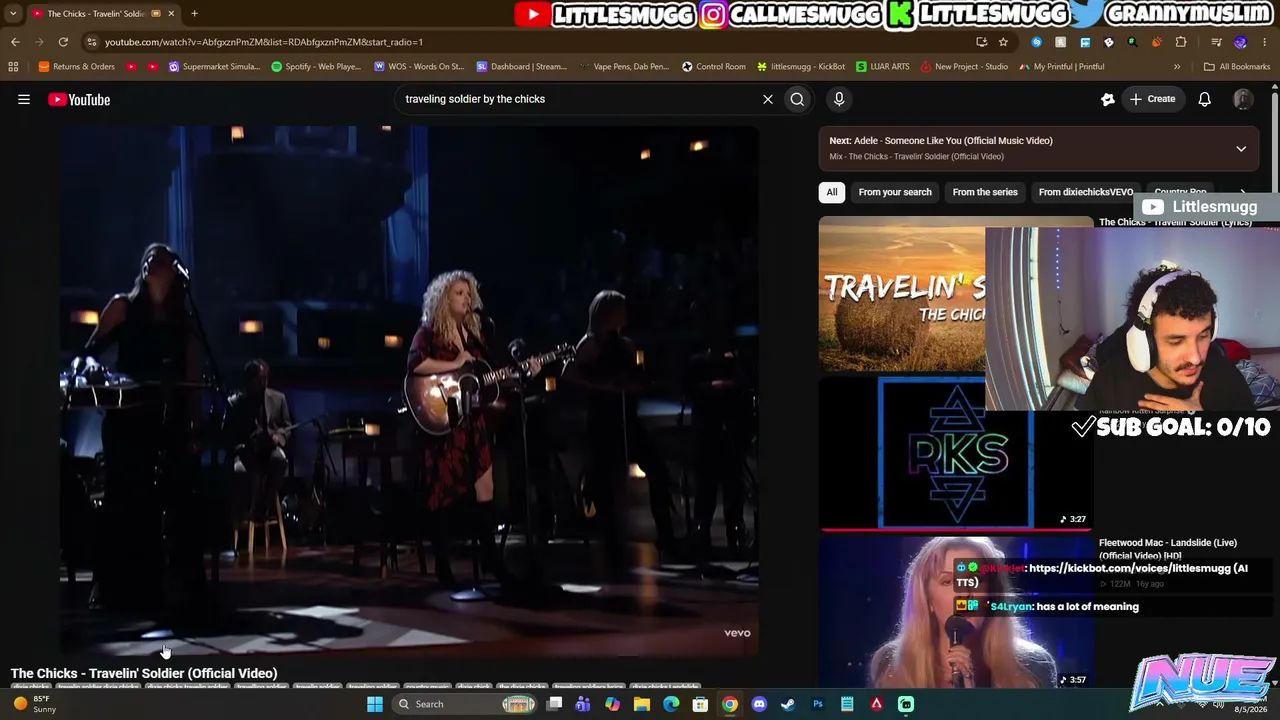1280x720 pixels.
Task: Open Task View on the taskbar
Action: click(554, 704)
